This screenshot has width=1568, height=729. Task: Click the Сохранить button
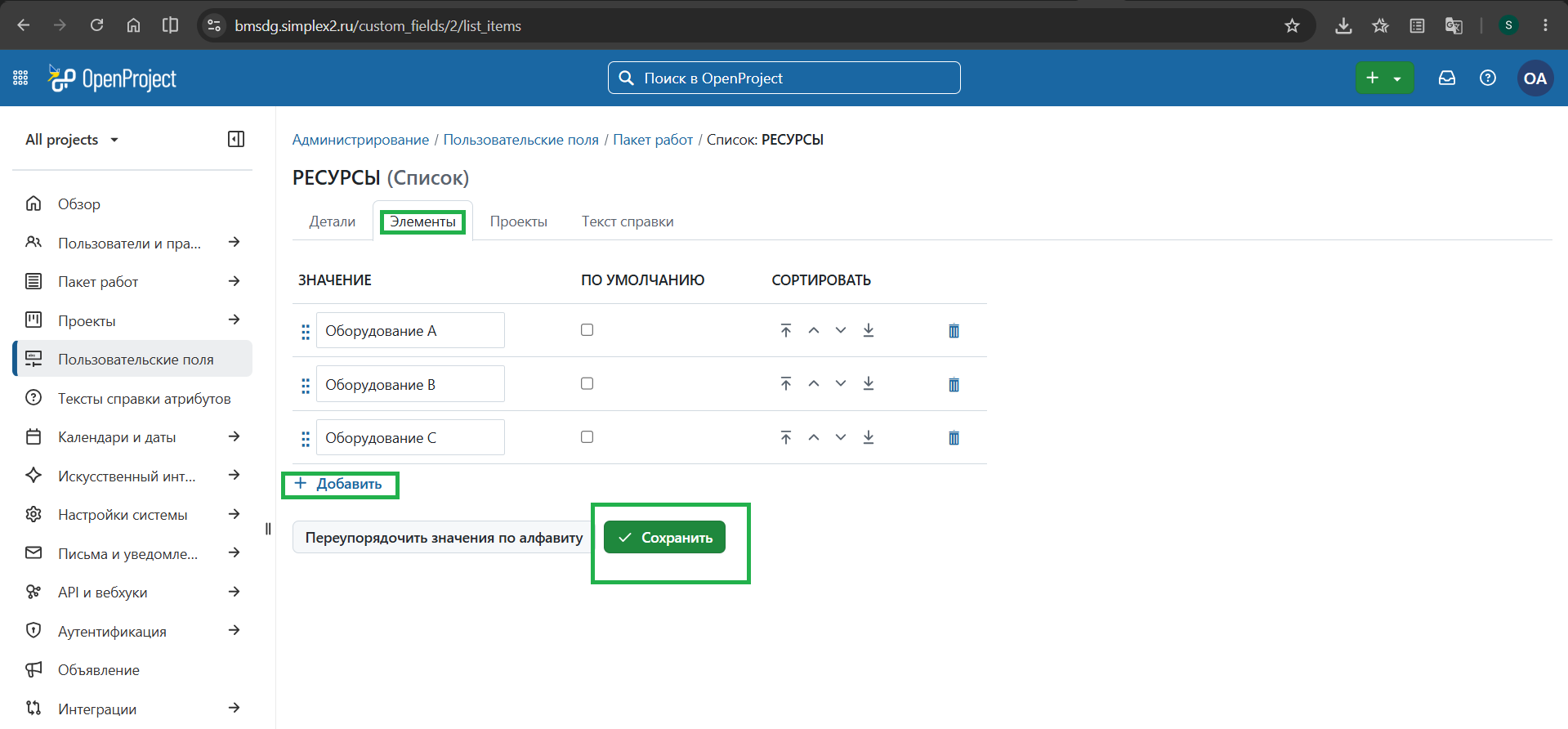click(664, 537)
